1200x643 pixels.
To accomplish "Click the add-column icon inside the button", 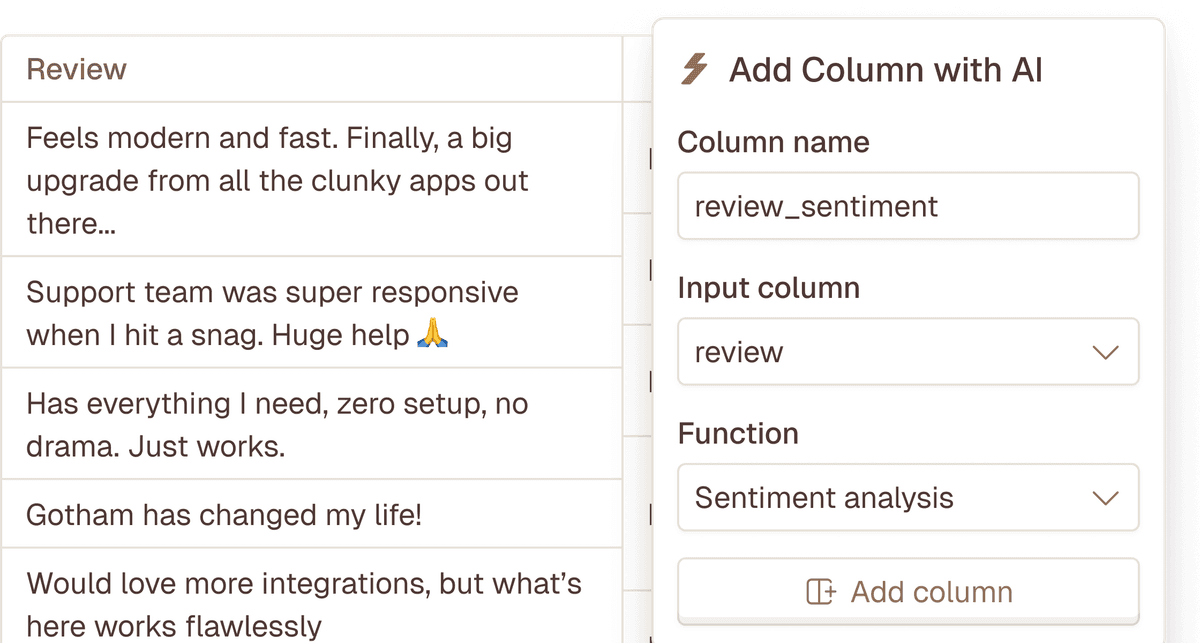I will pos(821,592).
